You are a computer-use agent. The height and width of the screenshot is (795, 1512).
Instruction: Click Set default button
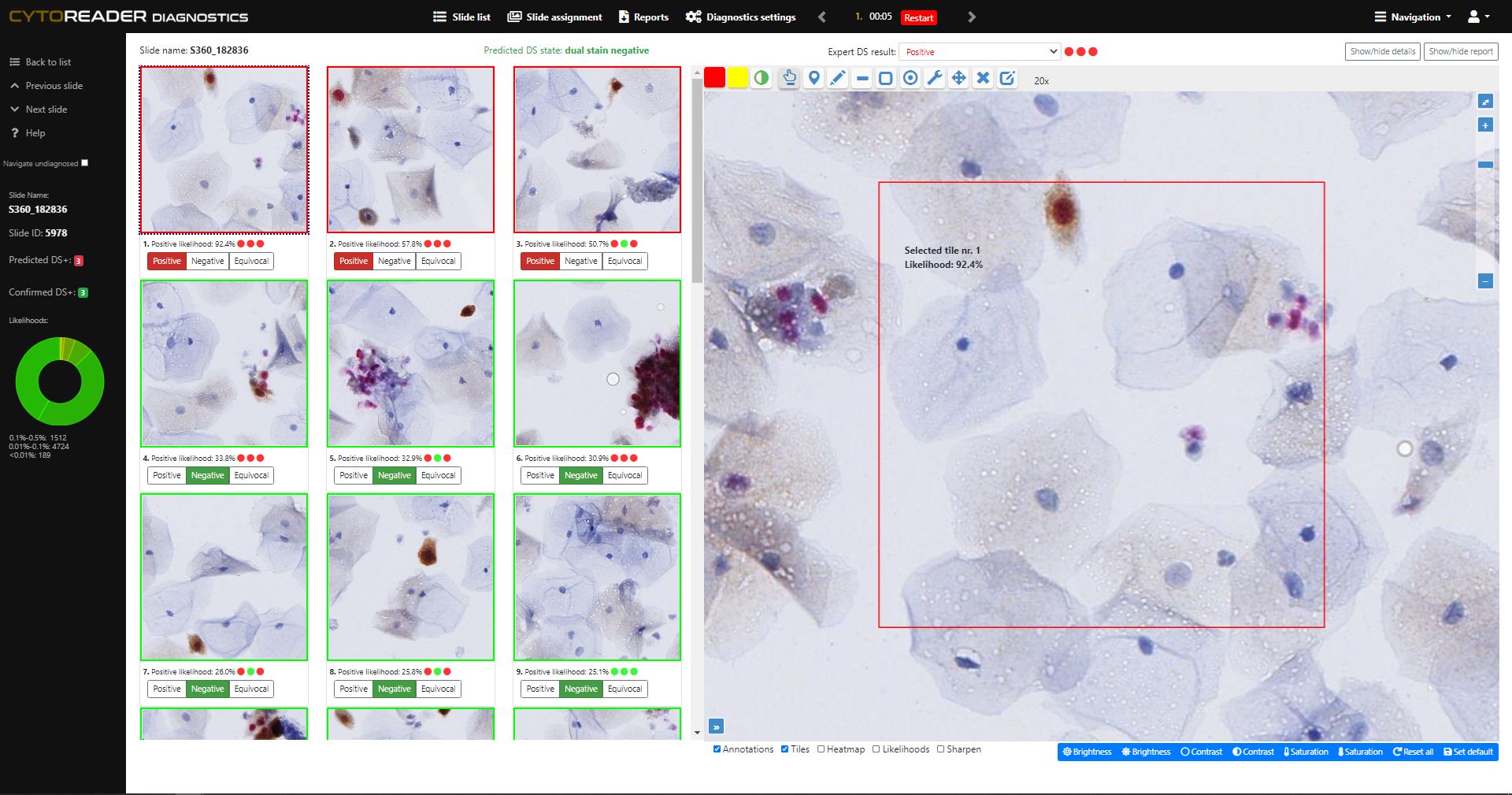[1469, 752]
